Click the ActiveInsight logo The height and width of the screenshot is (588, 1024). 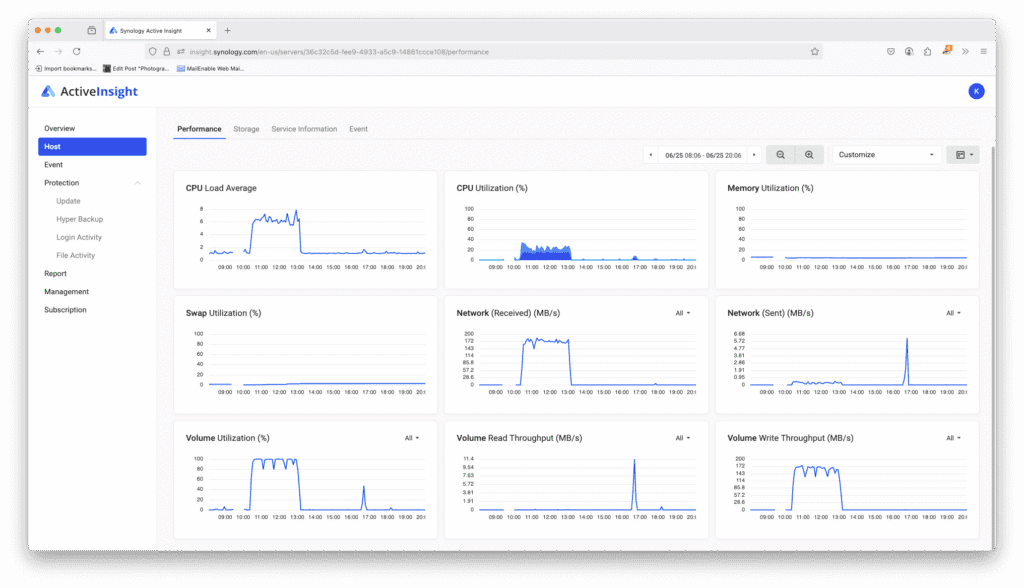coord(90,92)
